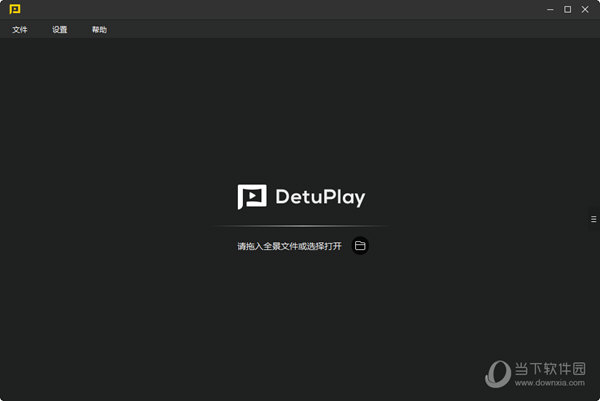Click the 请拖入全景文件或选择打开 prompt text
This screenshot has width=600, height=401.
coord(289,246)
